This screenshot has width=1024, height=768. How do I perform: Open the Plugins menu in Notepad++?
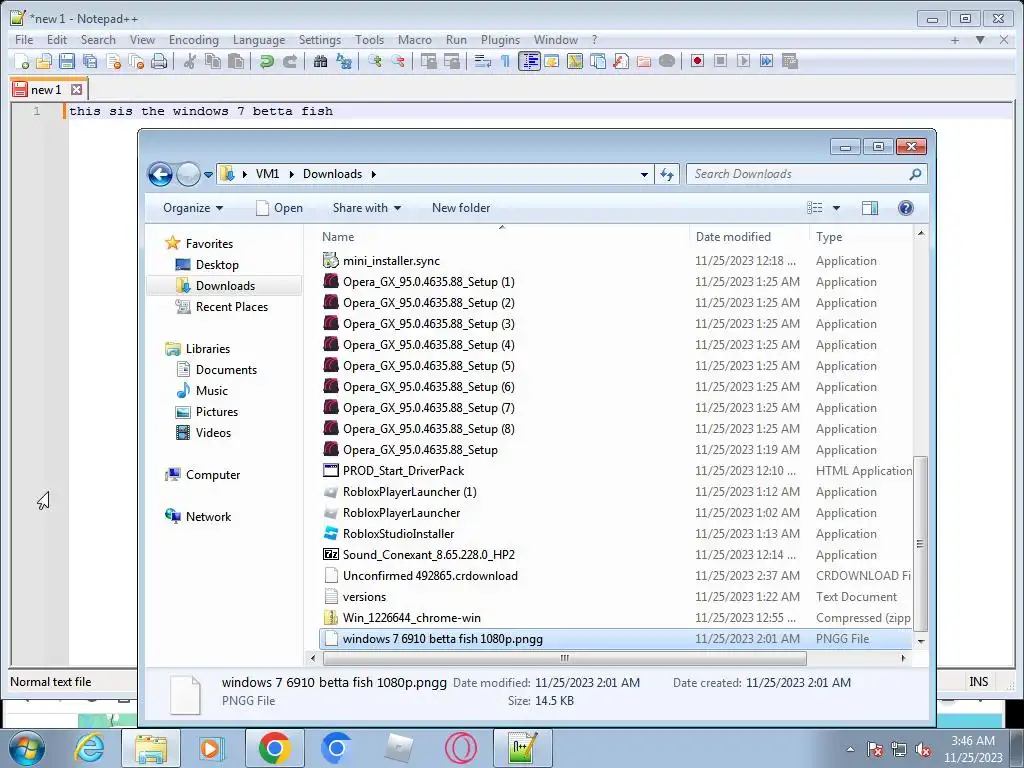[500, 40]
